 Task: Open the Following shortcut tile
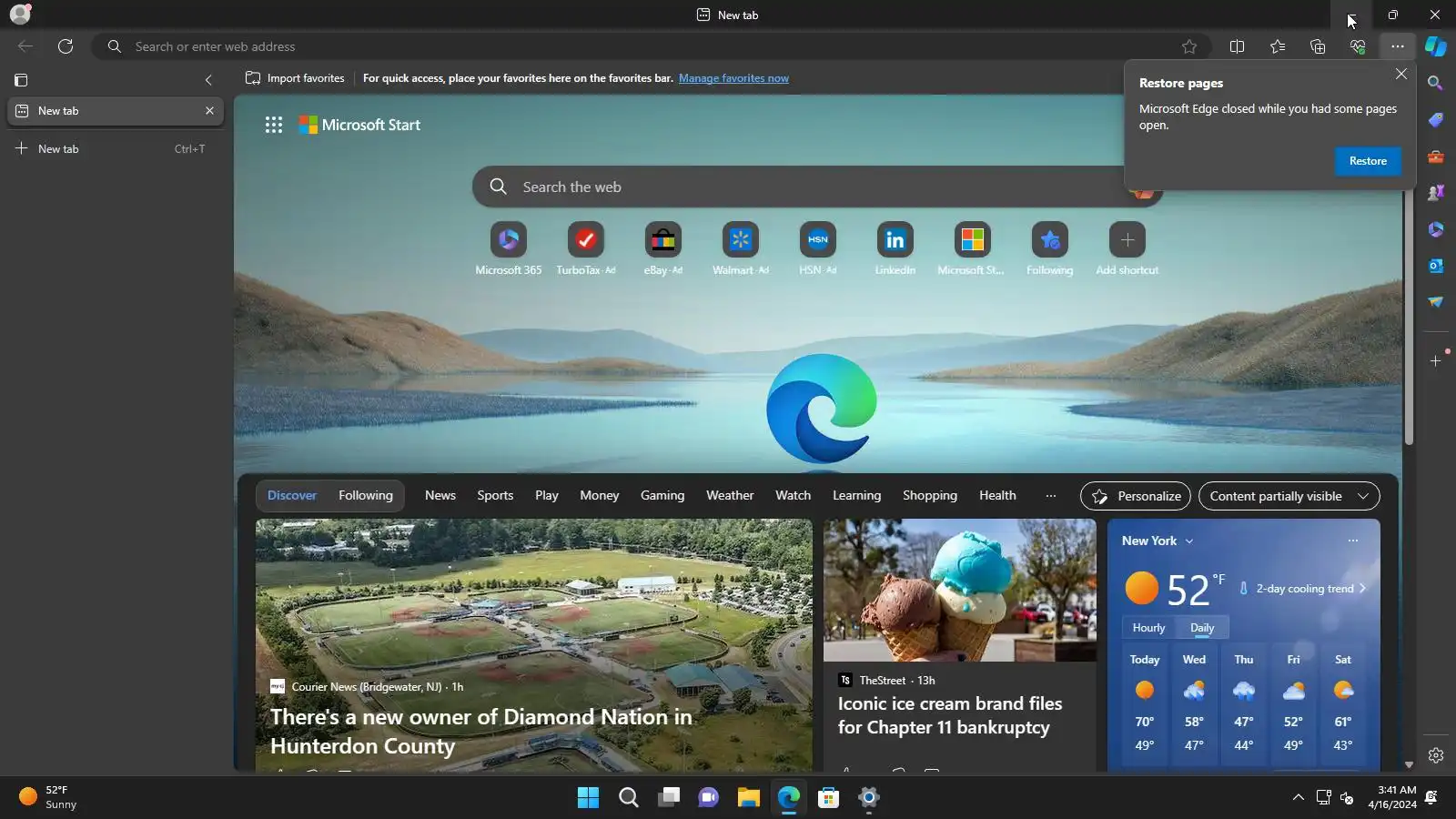click(1050, 248)
